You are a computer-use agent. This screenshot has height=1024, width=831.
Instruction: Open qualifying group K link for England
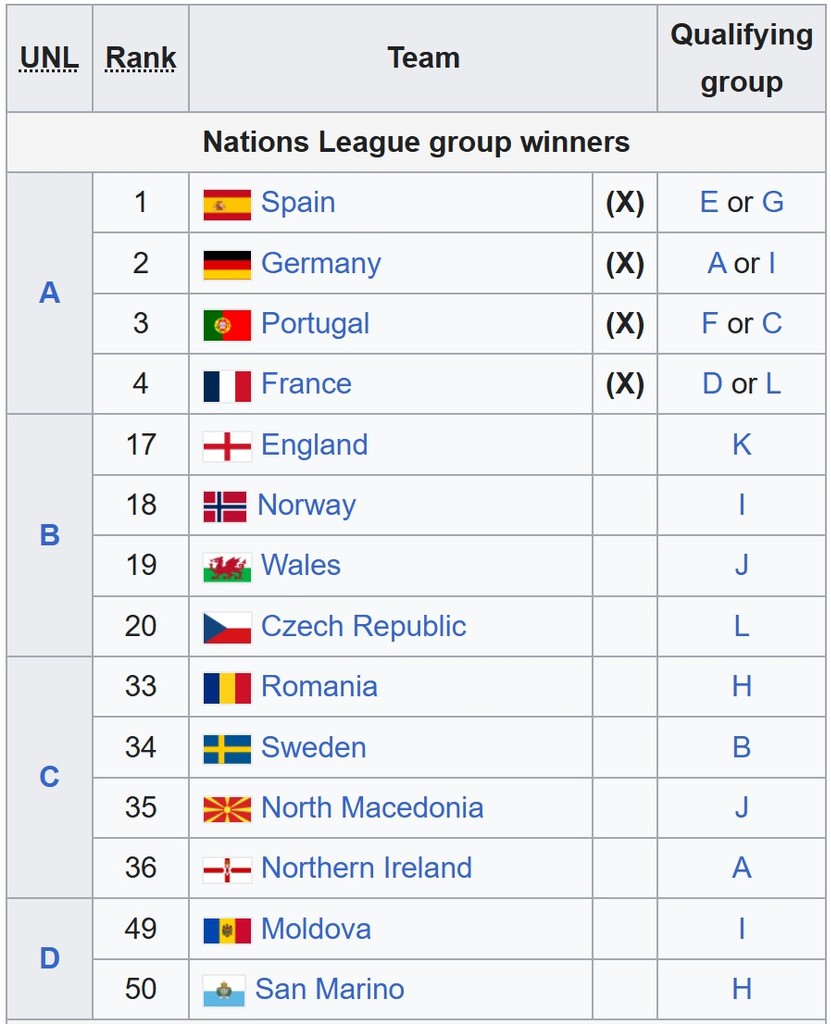741,445
